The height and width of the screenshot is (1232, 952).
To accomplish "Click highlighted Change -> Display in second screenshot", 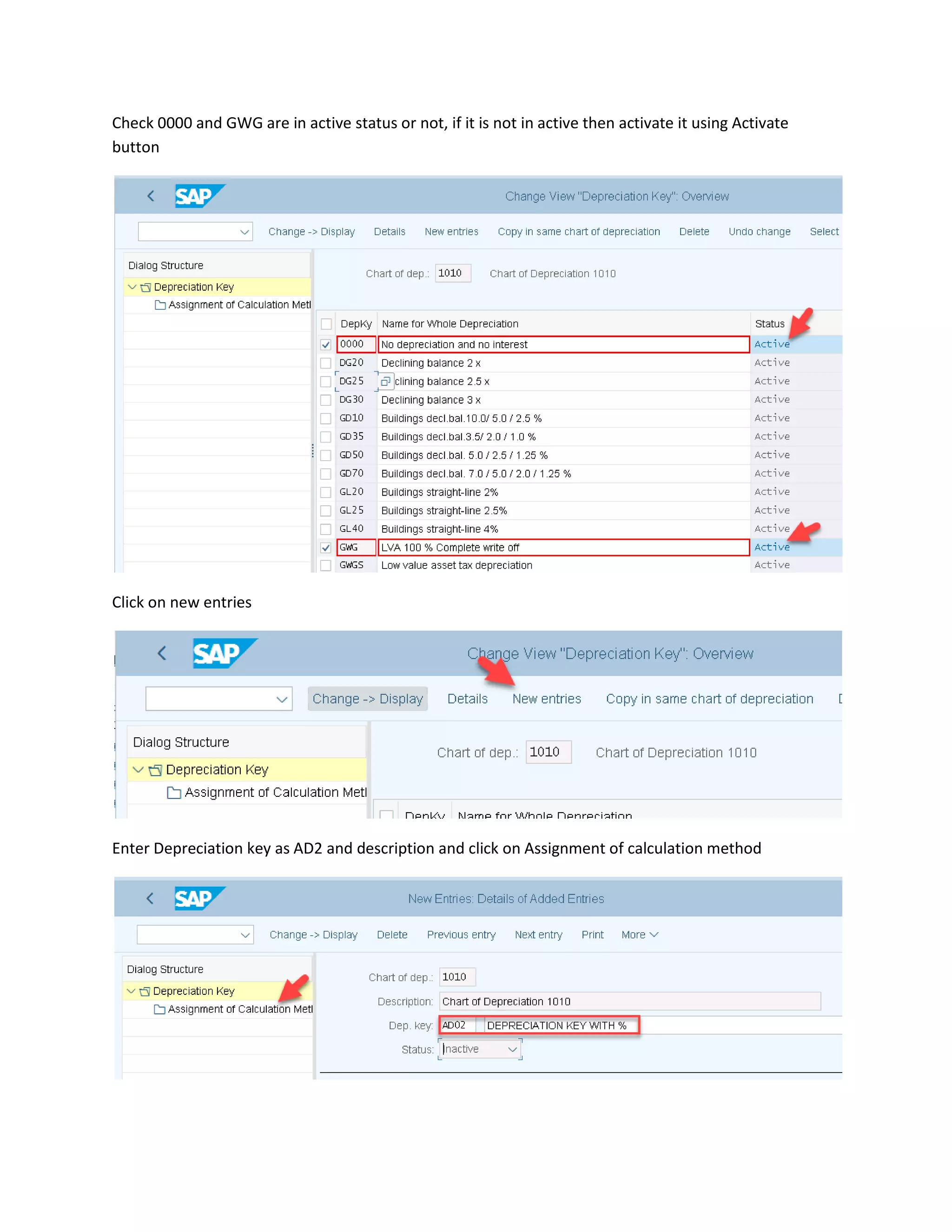I will pyautogui.click(x=368, y=699).
